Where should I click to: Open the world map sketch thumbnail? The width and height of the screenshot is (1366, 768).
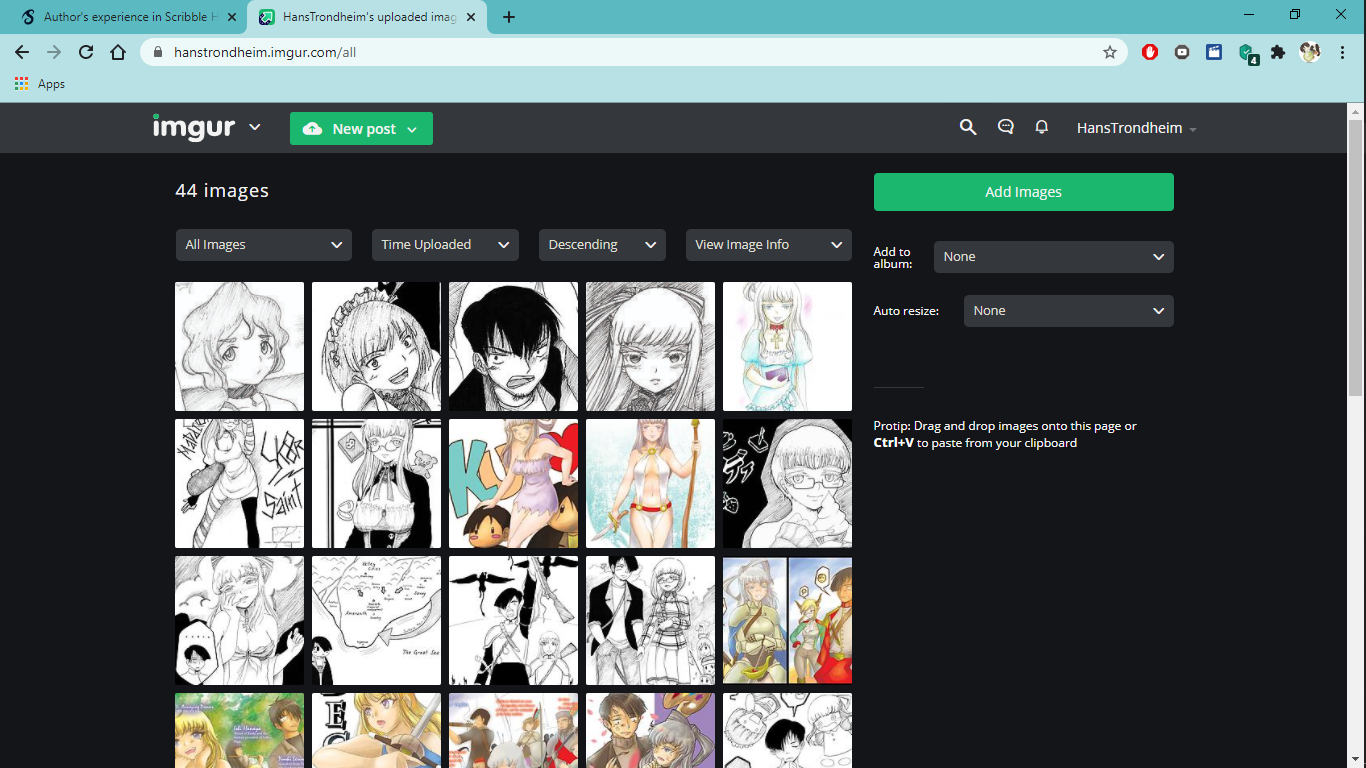tap(376, 620)
